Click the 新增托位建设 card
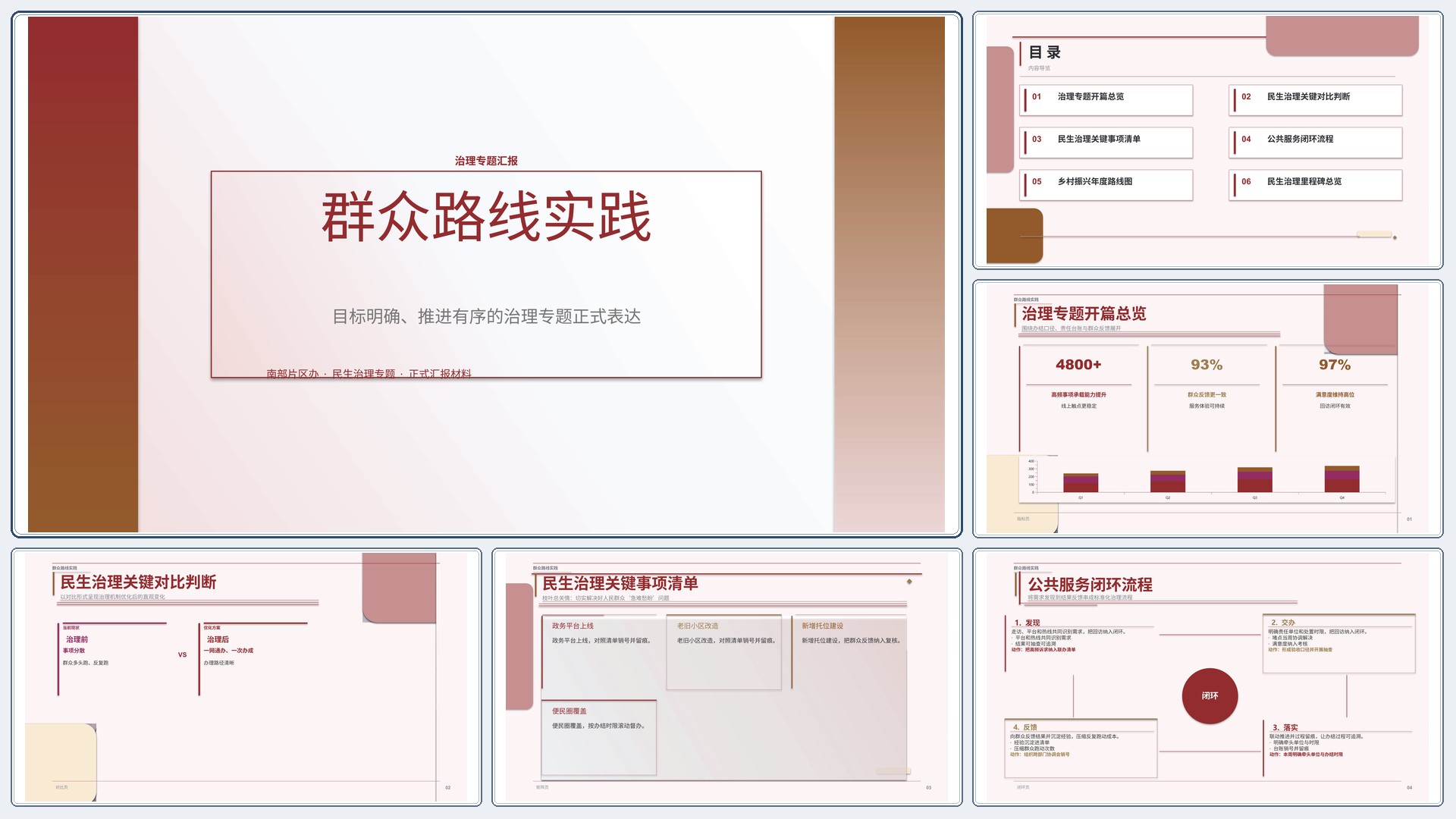1456x819 pixels. [849, 652]
